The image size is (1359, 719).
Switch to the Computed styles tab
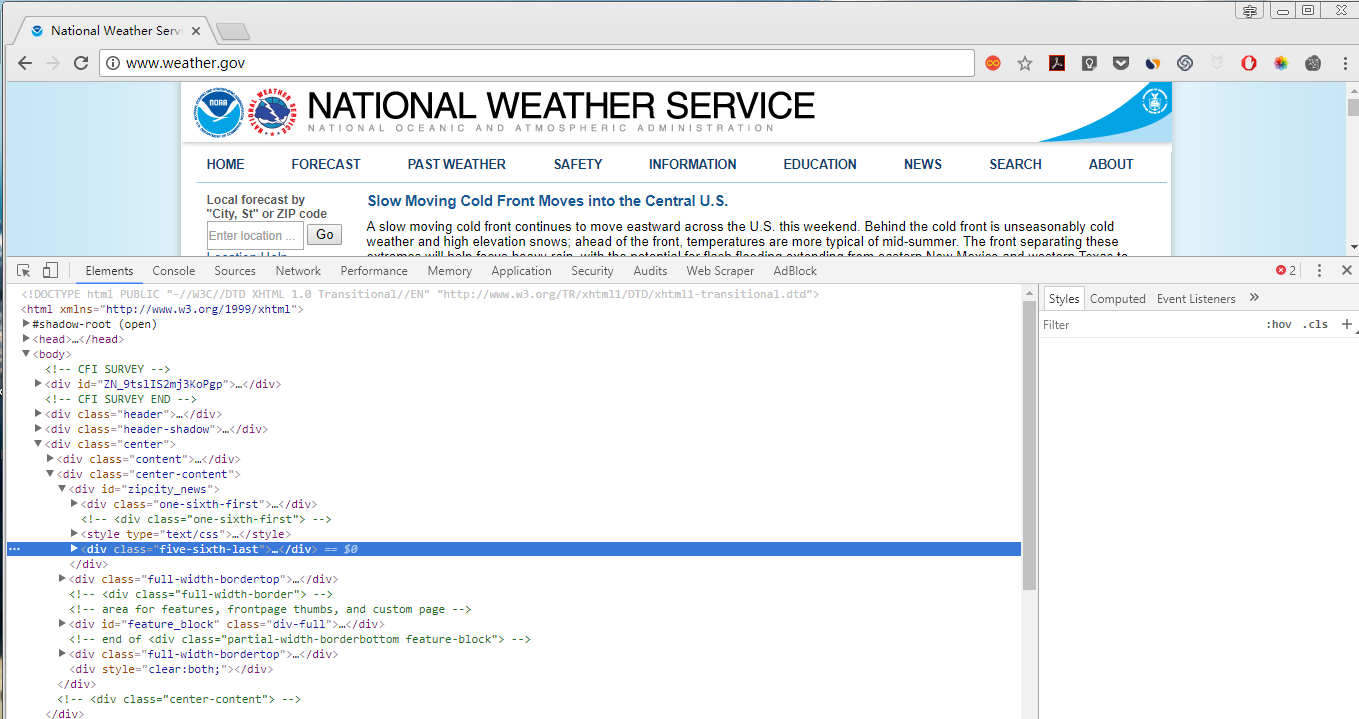tap(1118, 299)
